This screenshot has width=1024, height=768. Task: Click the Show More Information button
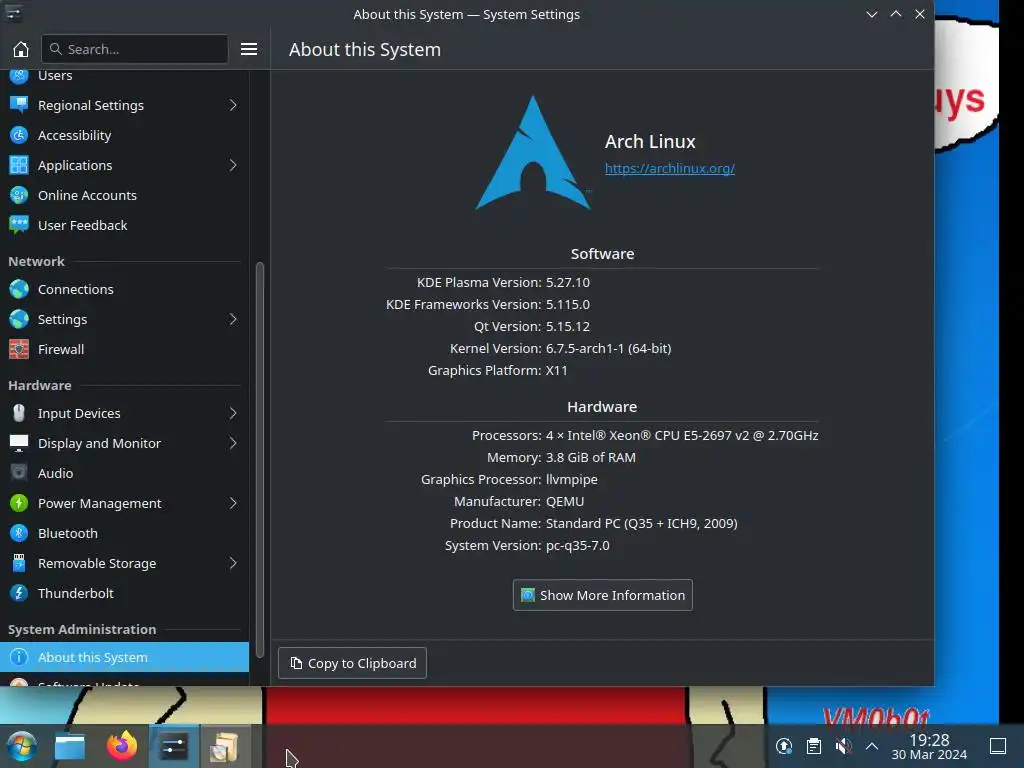[603, 595]
